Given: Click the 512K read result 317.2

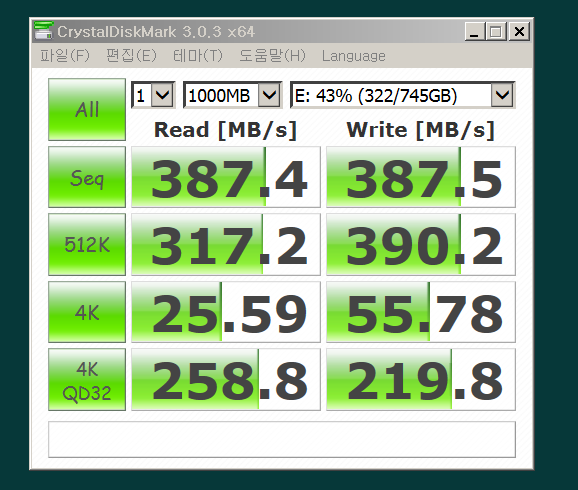Looking at the screenshot, I should click(x=226, y=244).
